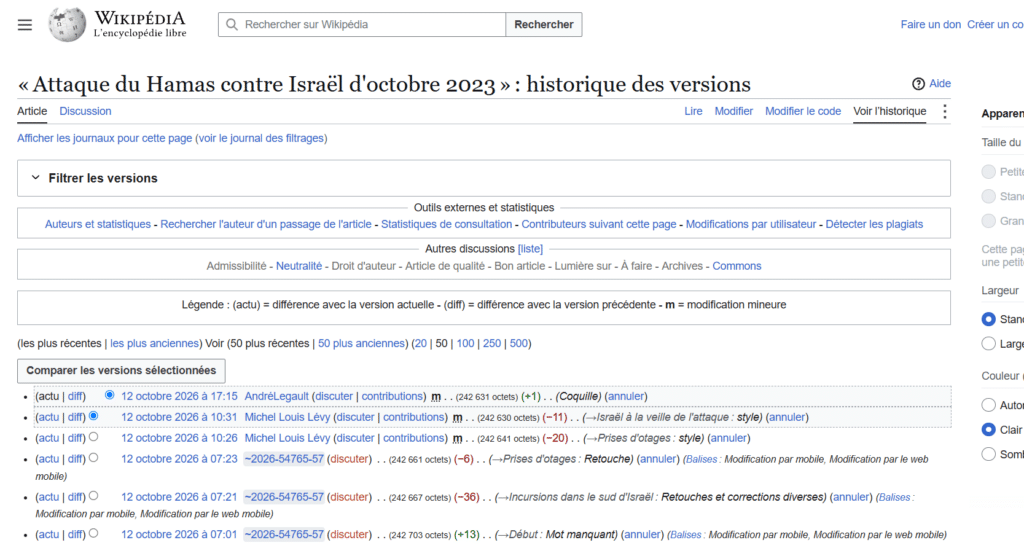
Task: Open Détecter les plagiats link
Action: [x=874, y=224]
